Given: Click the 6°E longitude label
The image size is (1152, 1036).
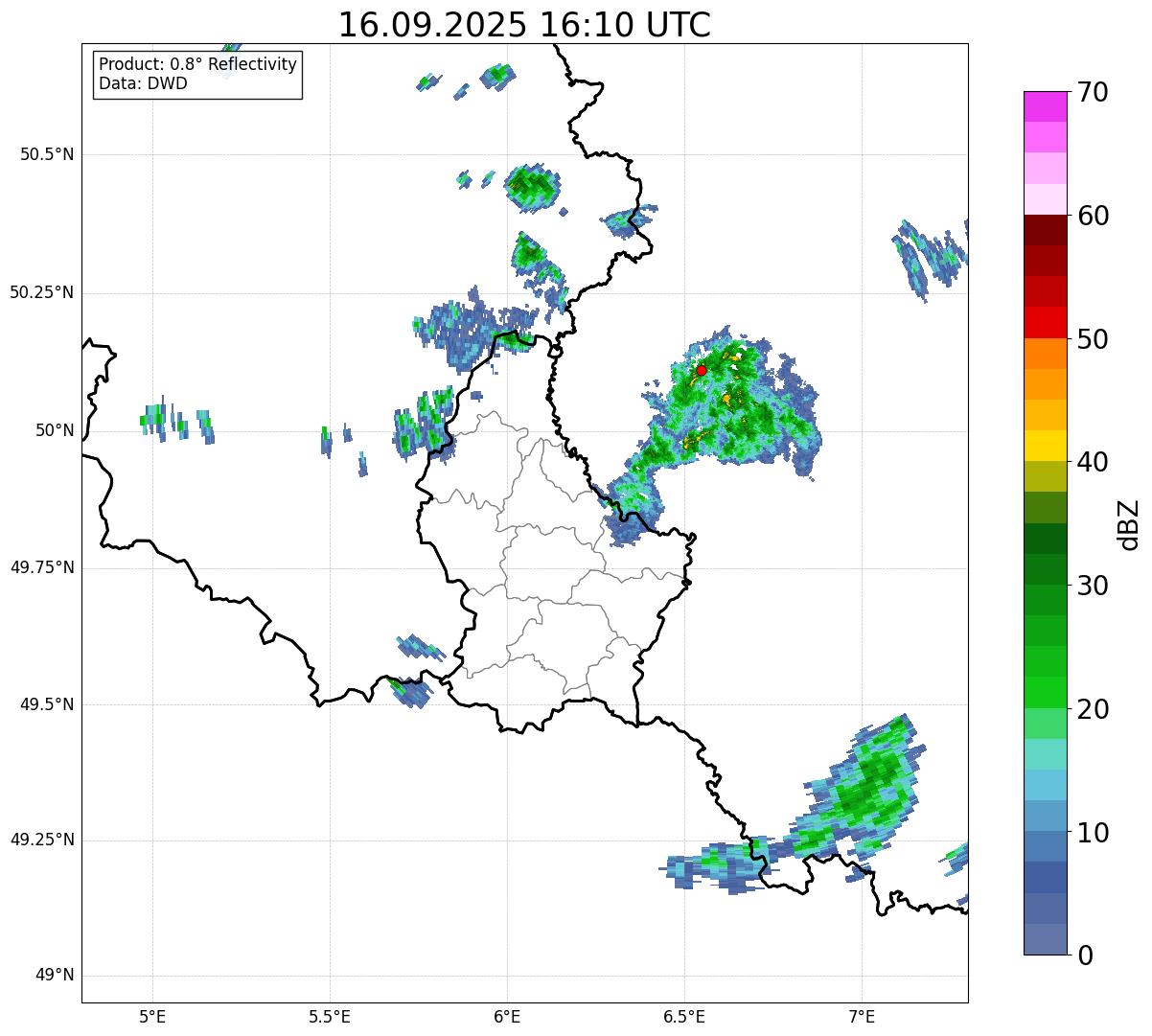Looking at the screenshot, I should point(507,1016).
